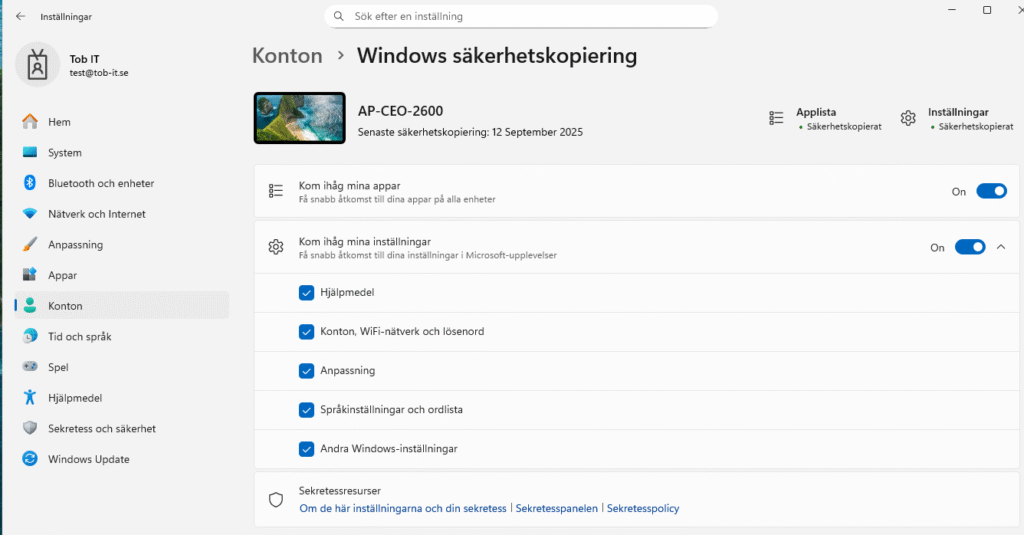Select System in the sidebar
The width and height of the screenshot is (1024, 535).
(x=65, y=153)
